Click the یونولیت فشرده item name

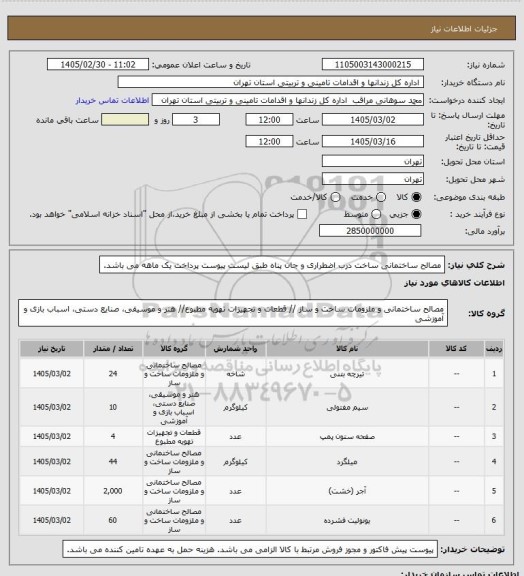347,521
